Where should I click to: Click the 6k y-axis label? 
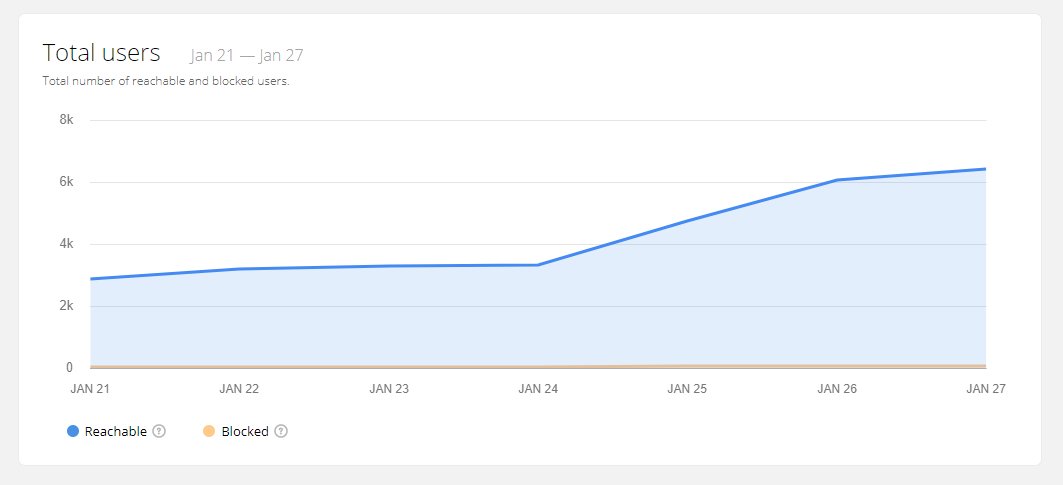click(67, 182)
